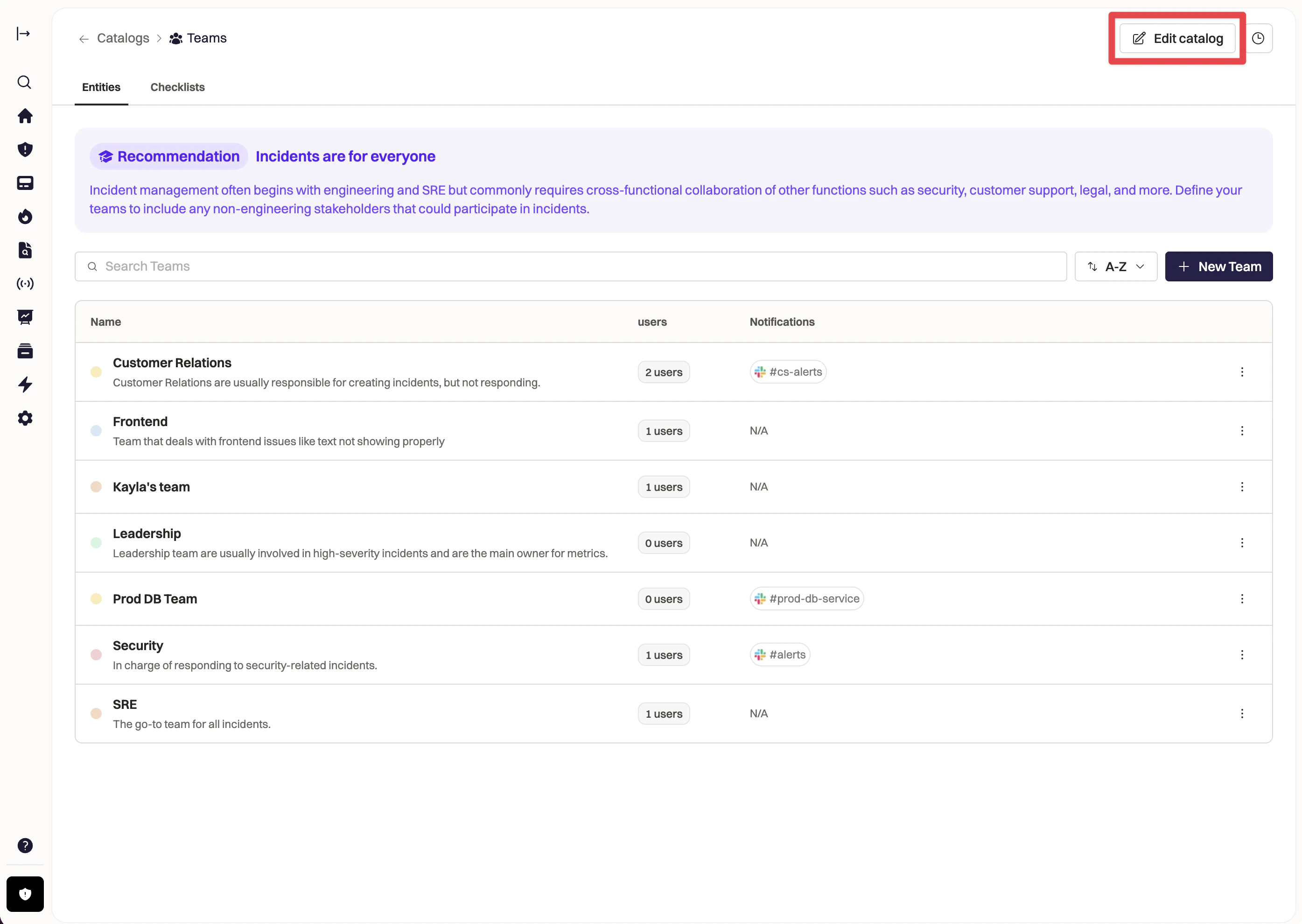Click the New Team button

(1218, 266)
